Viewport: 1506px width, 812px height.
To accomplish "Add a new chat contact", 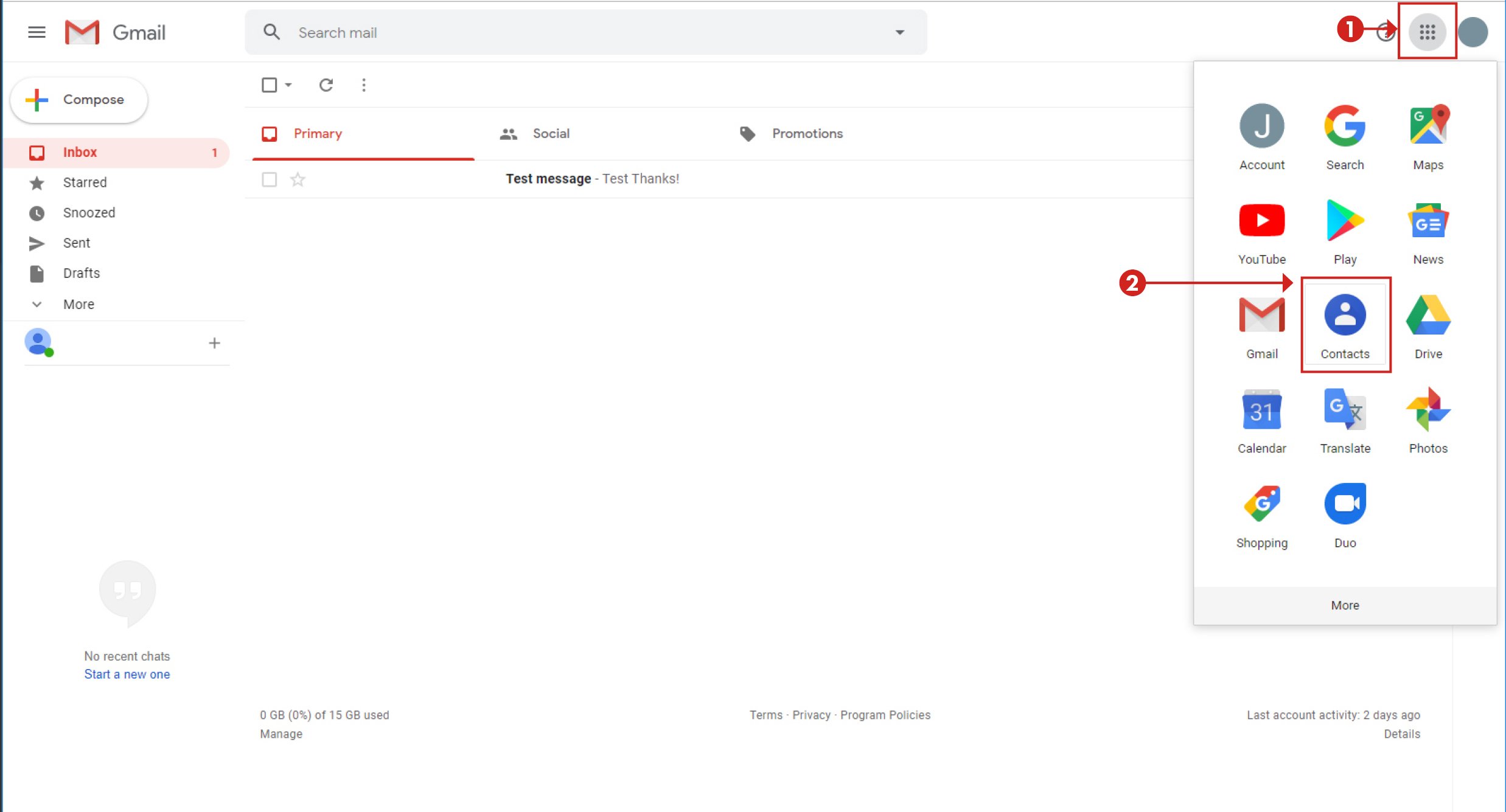I will [x=214, y=343].
